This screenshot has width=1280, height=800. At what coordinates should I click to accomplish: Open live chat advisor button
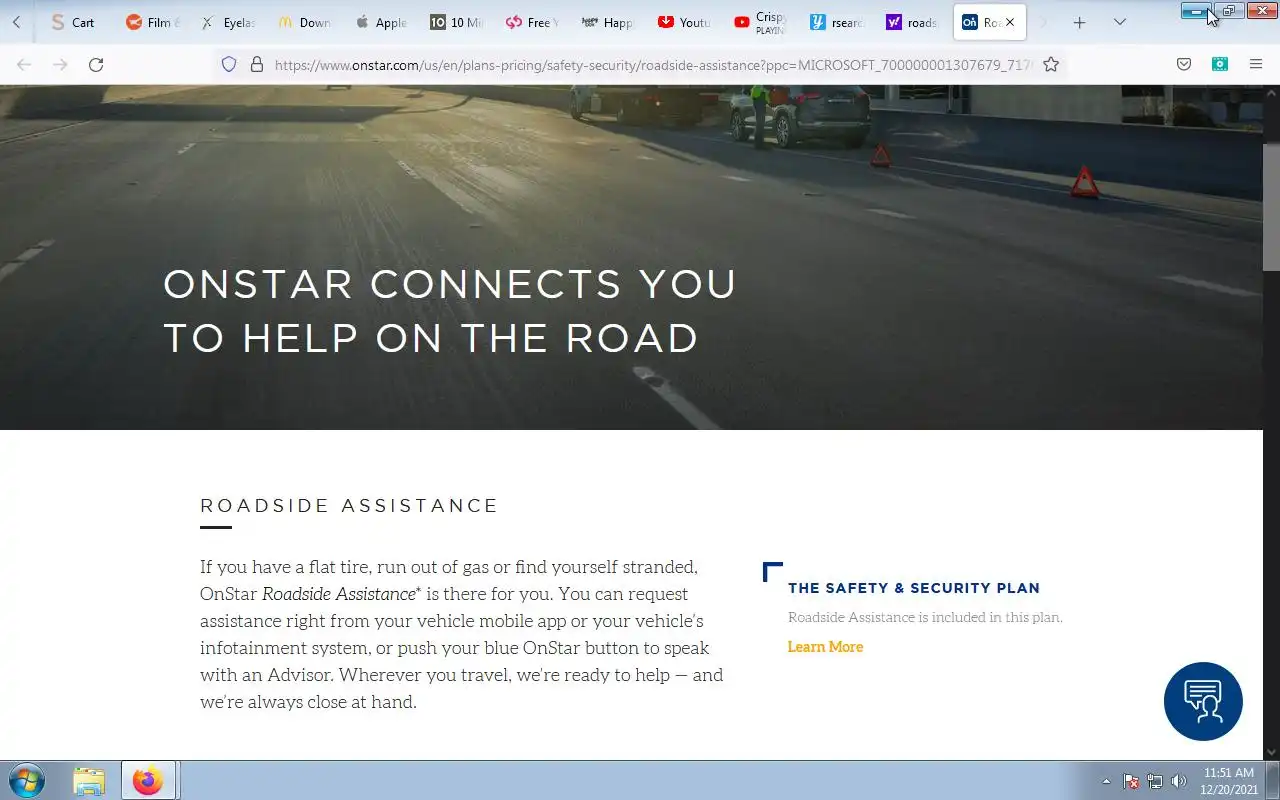[1203, 701]
